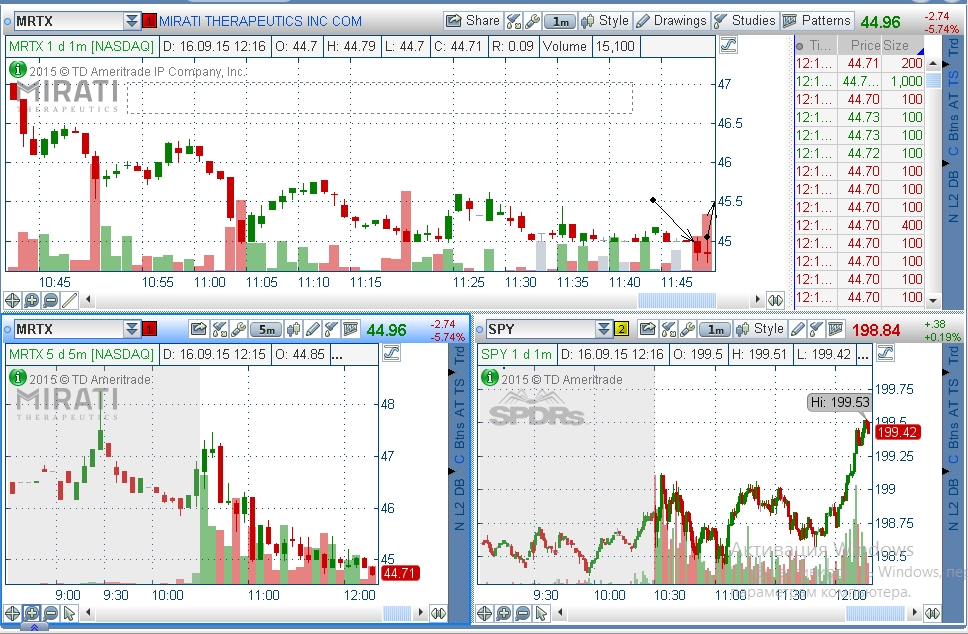Select the drawing line tool under top chart

tap(69, 301)
